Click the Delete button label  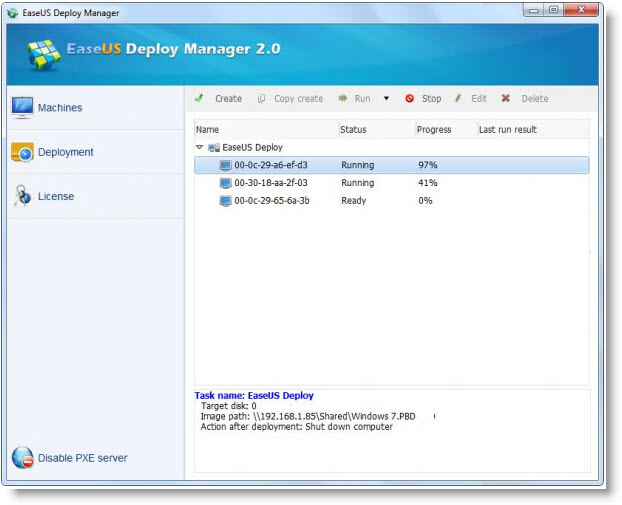(535, 98)
